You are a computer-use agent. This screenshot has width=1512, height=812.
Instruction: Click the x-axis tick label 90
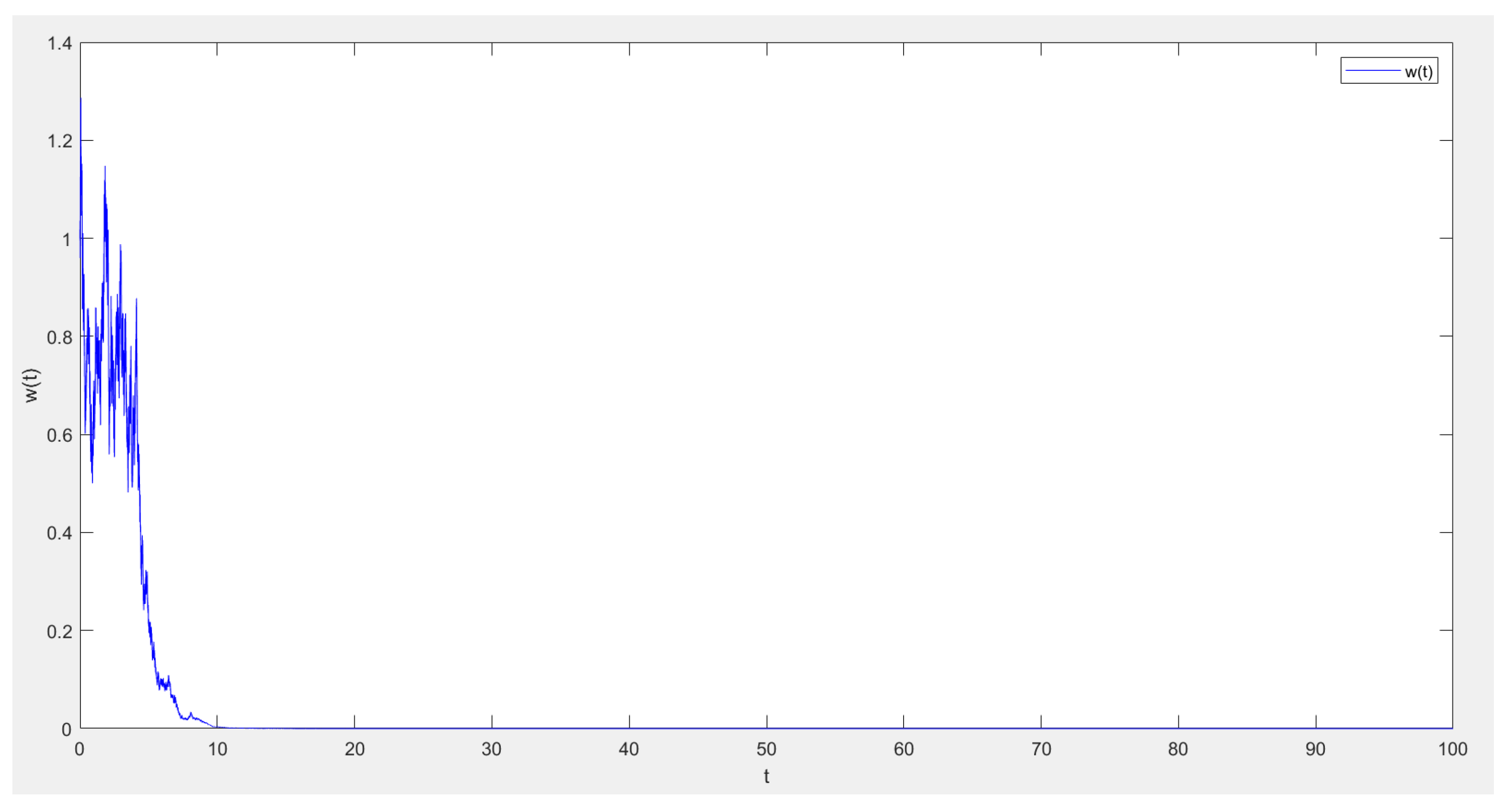coord(1315,749)
